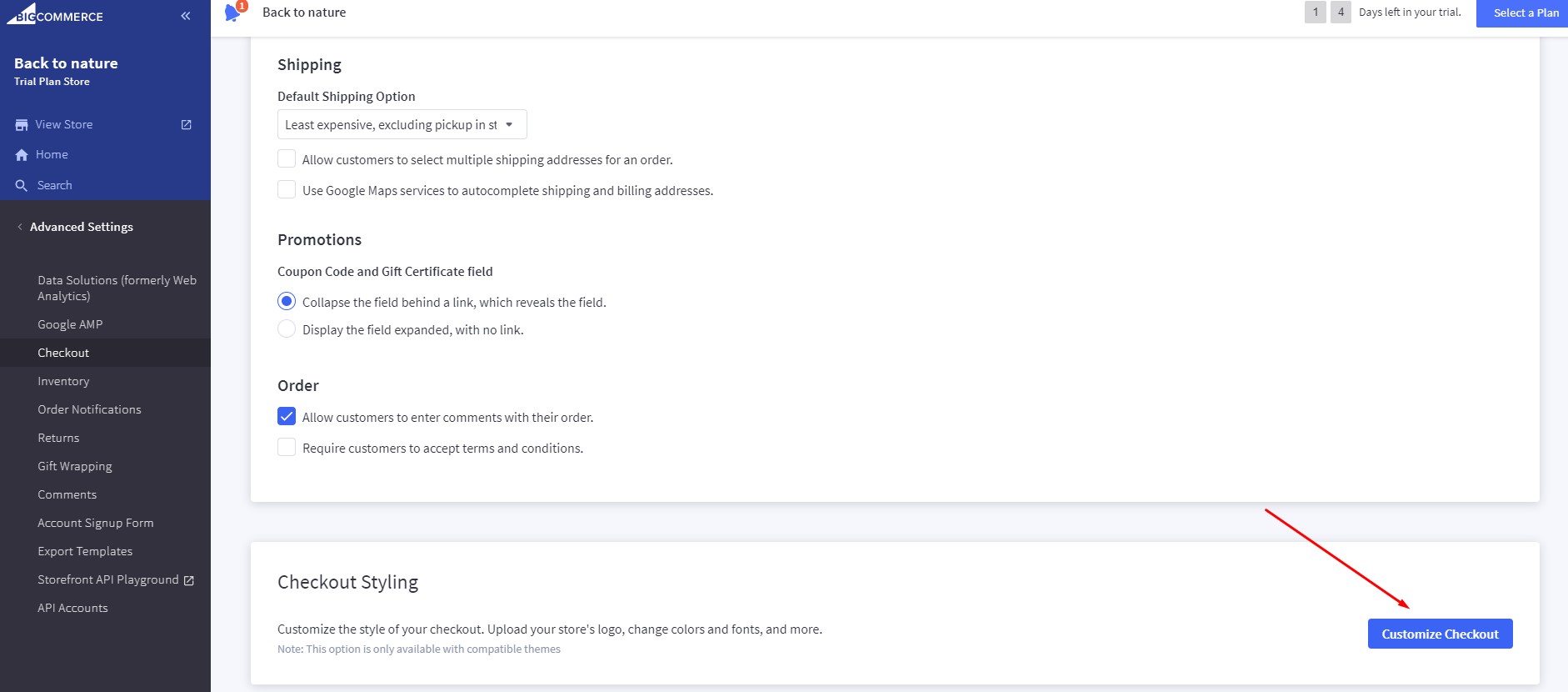
Task: Click the Search magnifier icon
Action: coord(22,186)
